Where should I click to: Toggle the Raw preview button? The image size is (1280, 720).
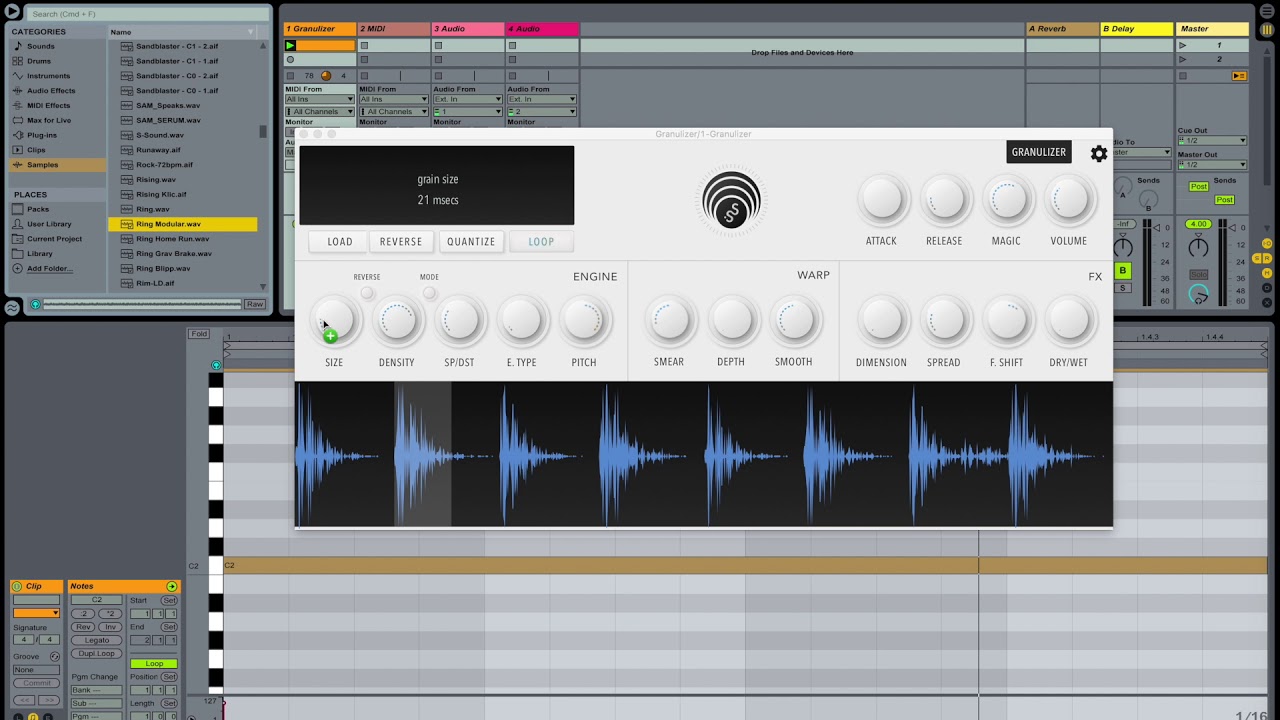(255, 305)
